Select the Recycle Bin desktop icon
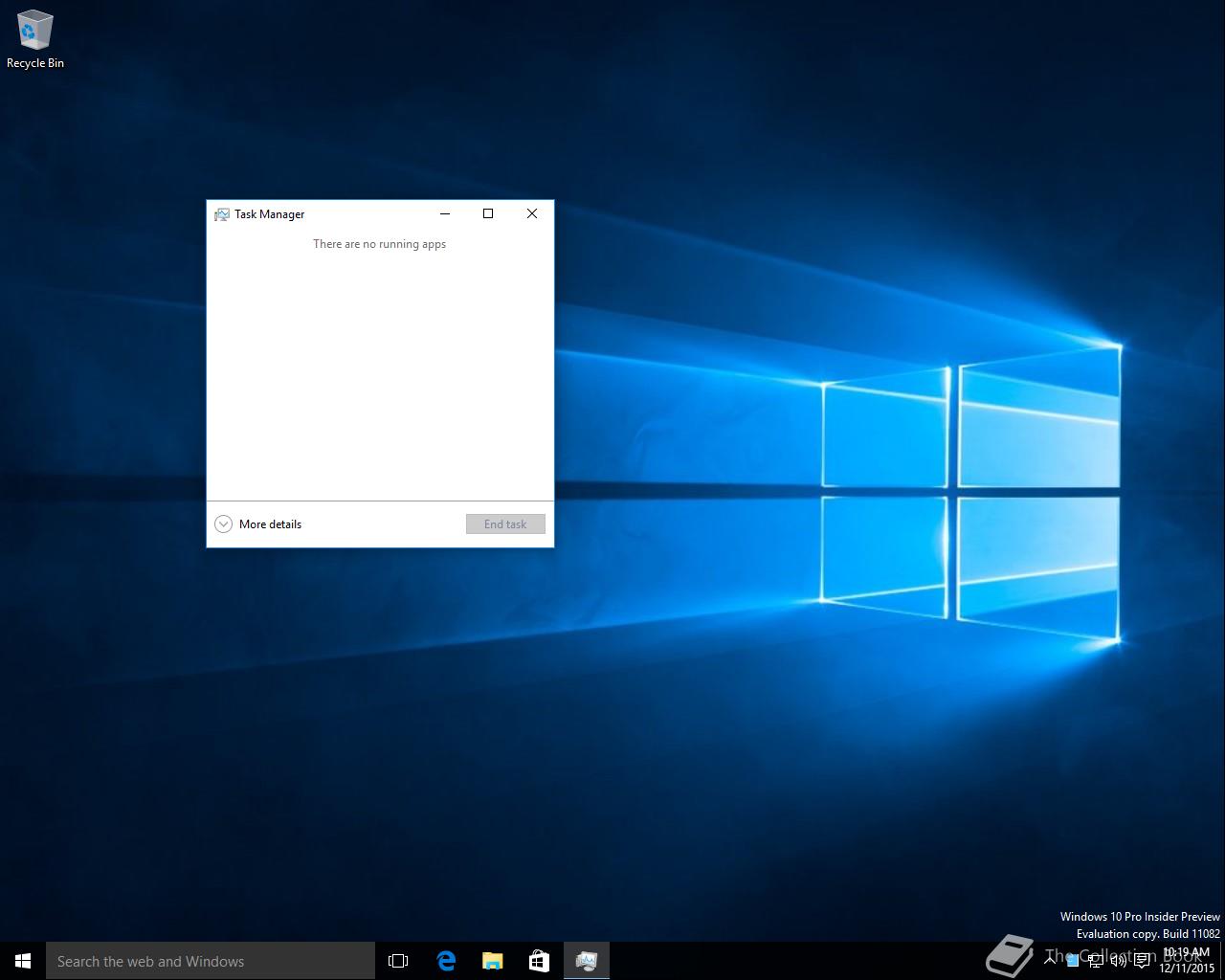This screenshot has height=980, width=1225. coord(35,39)
